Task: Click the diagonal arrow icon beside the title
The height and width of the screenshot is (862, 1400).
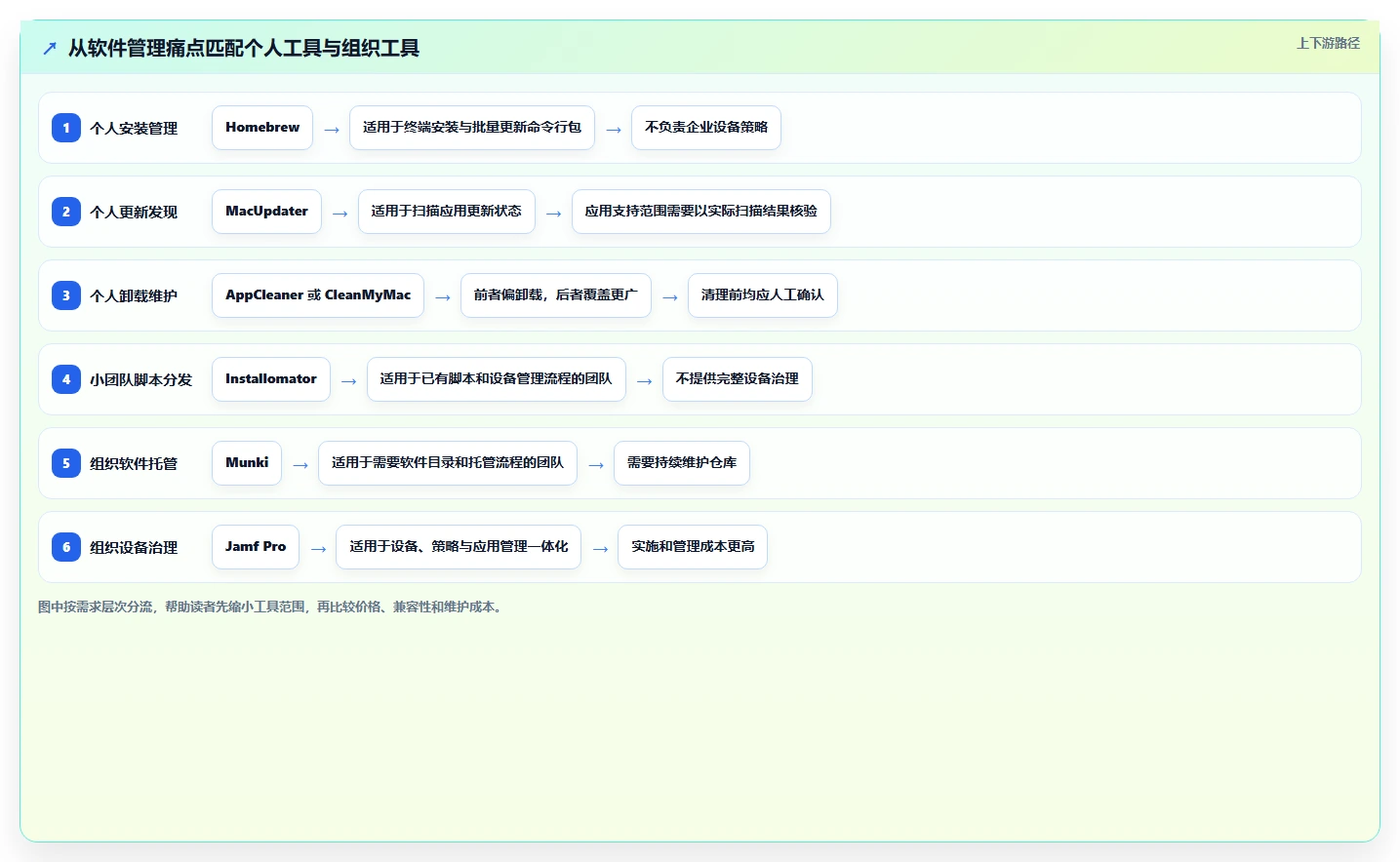Action: (50, 48)
